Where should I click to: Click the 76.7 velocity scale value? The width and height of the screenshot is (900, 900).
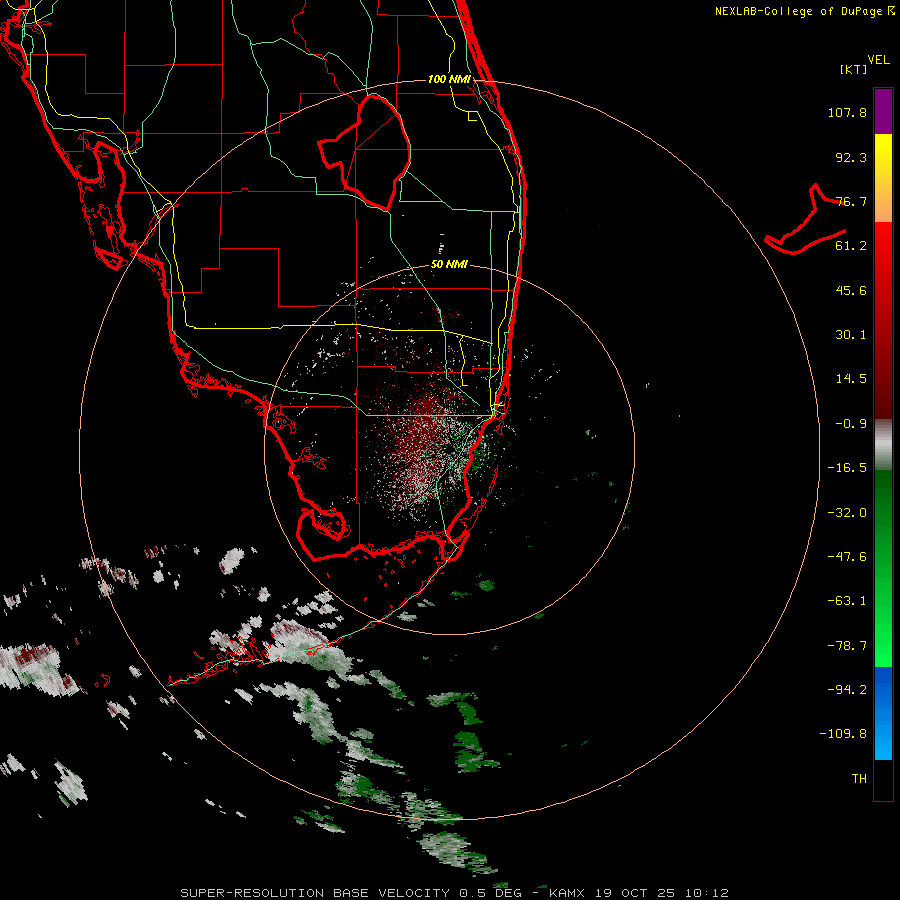pyautogui.click(x=851, y=201)
